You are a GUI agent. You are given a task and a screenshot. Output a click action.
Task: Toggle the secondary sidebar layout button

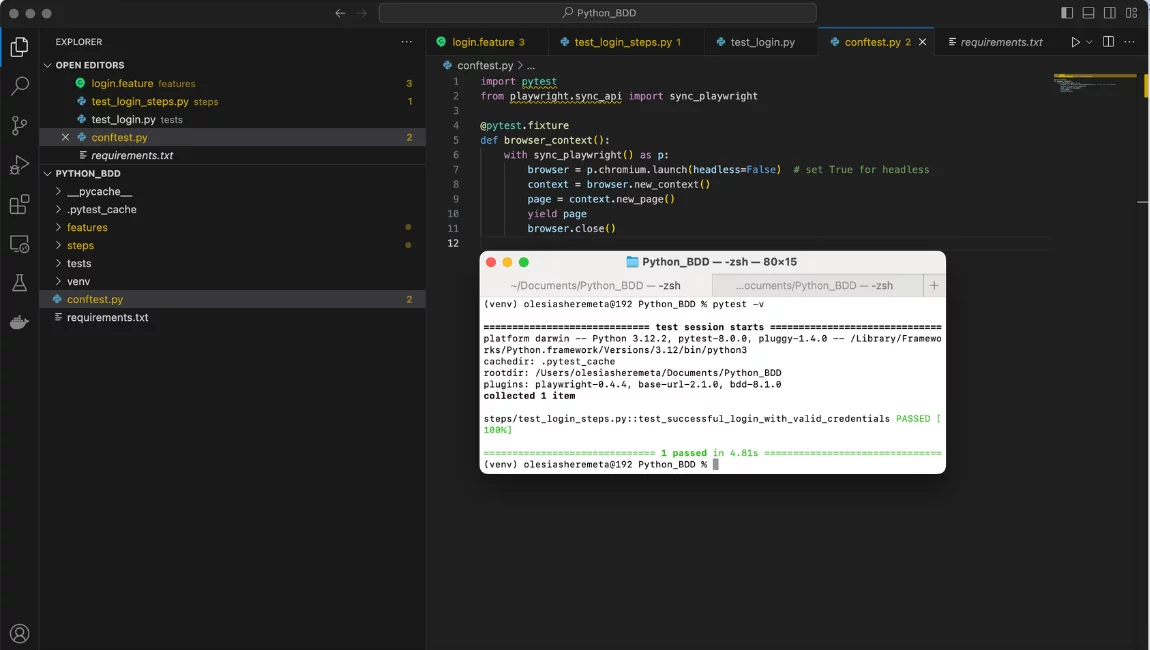tap(1111, 13)
